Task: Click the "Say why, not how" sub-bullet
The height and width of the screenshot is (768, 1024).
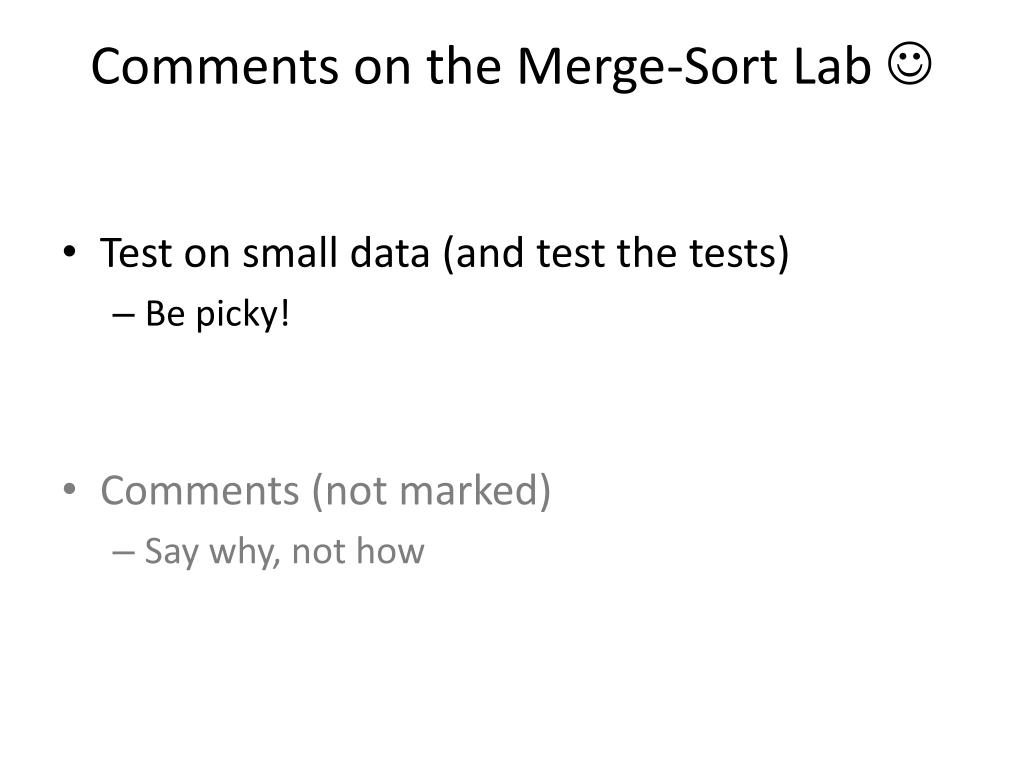Action: pos(284,551)
